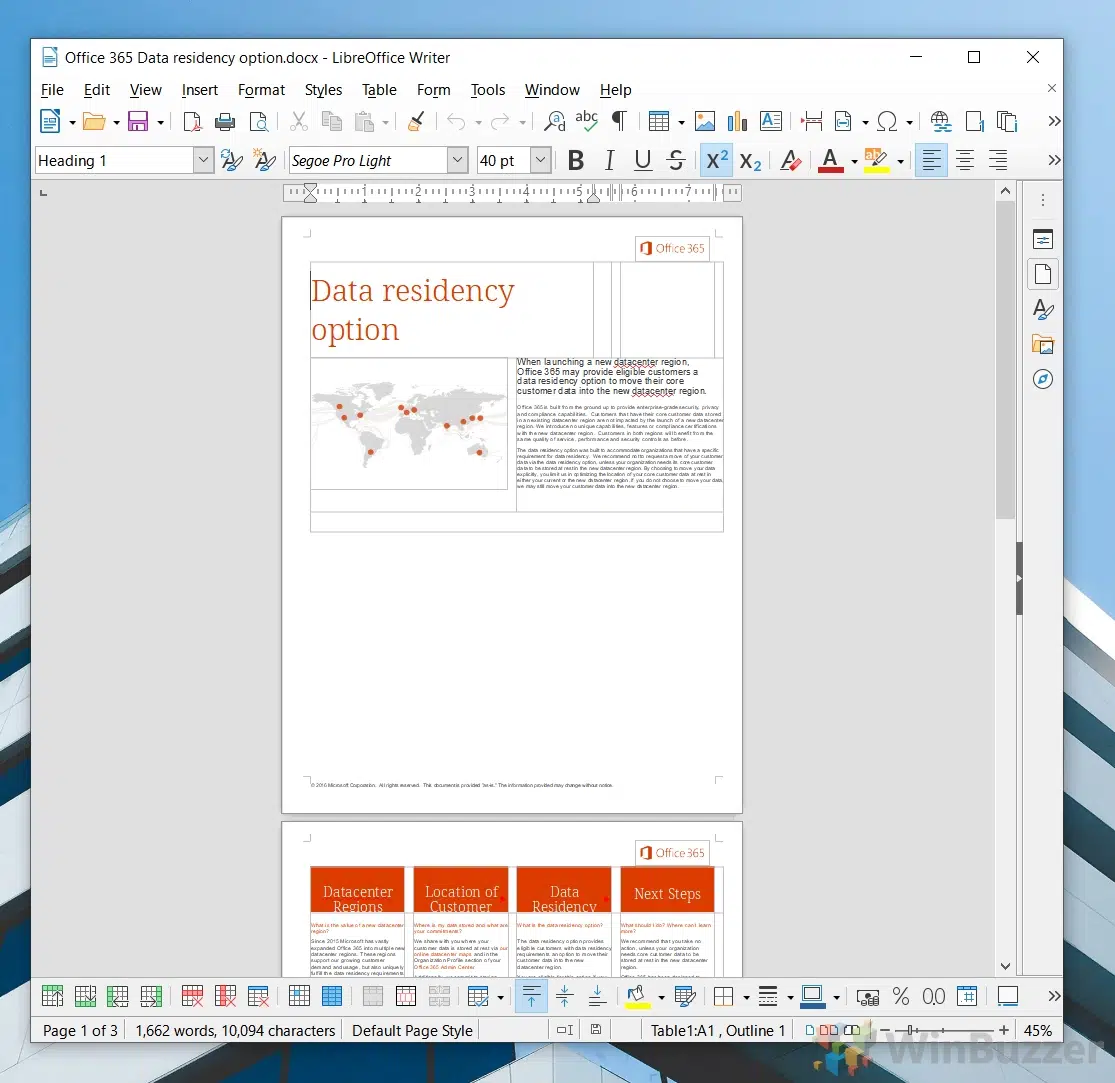Viewport: 1115px width, 1083px height.
Task: Toggle formatting marks (pilcrow icon)
Action: point(620,122)
